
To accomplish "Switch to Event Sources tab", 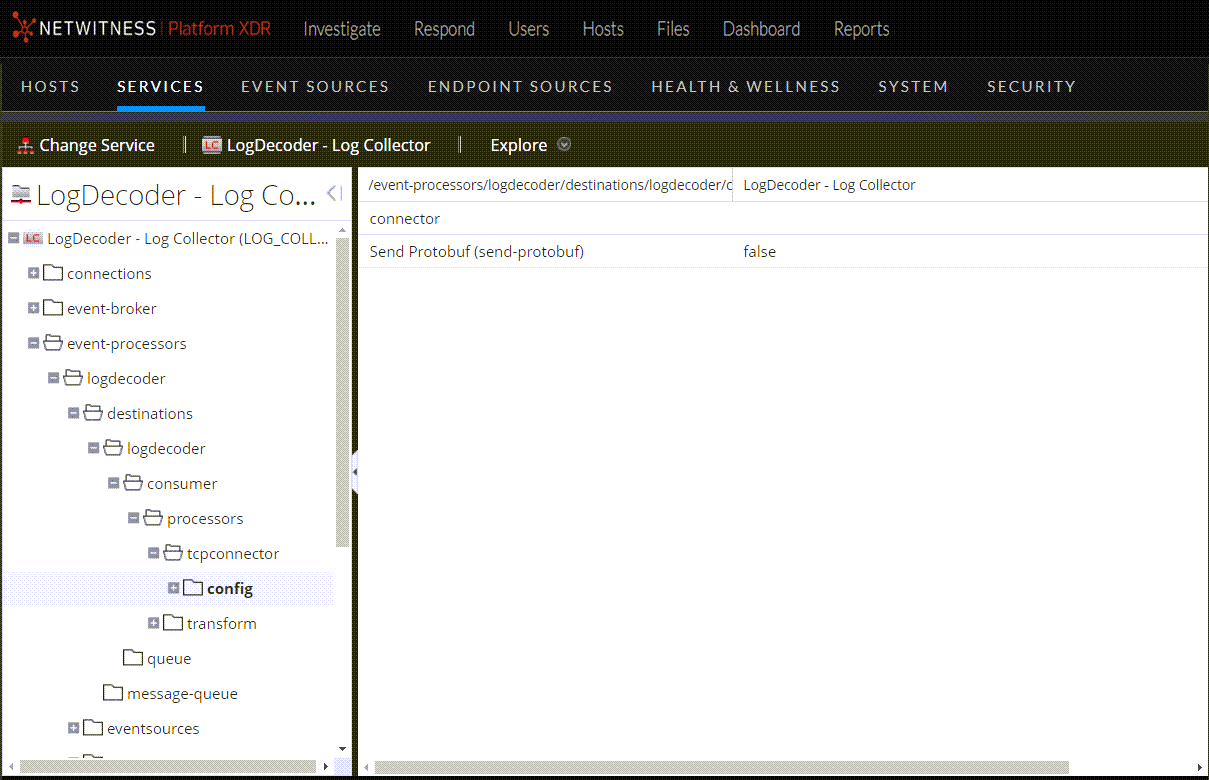I will click(x=315, y=87).
